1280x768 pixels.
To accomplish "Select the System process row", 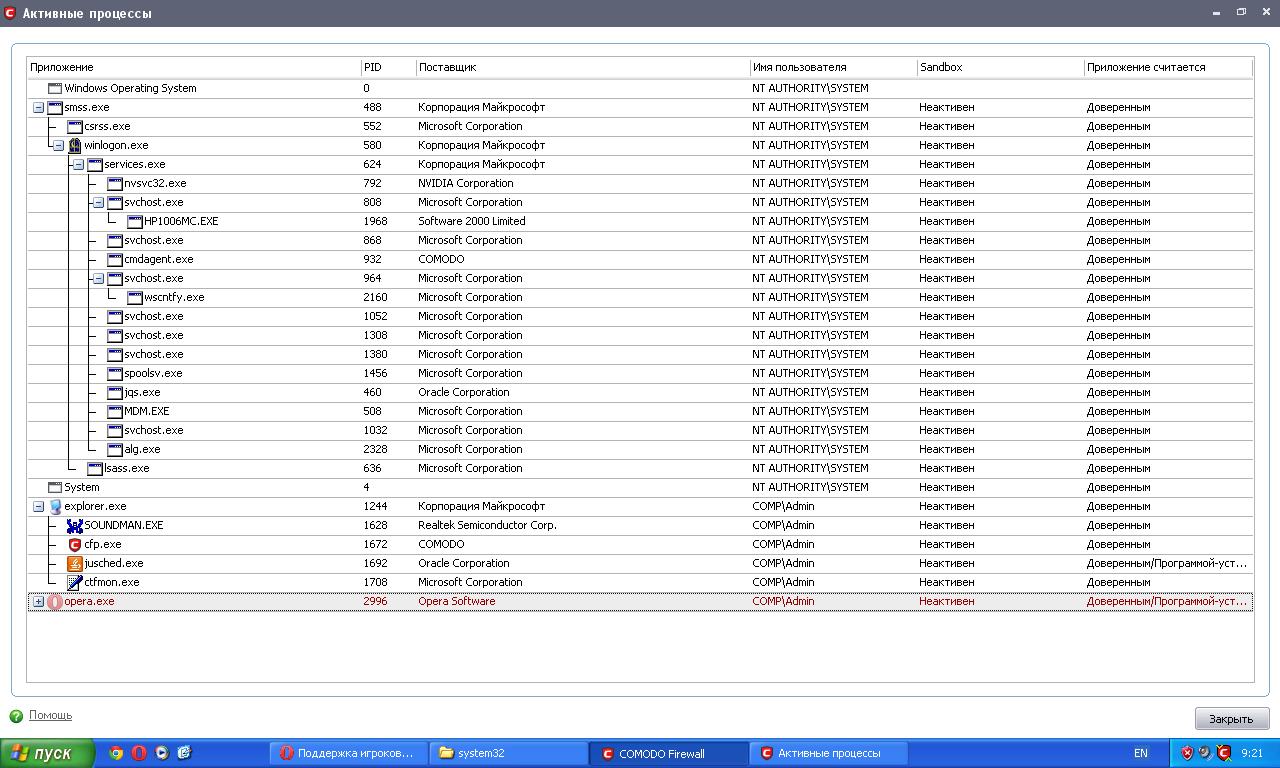I will pyautogui.click(x=640, y=487).
